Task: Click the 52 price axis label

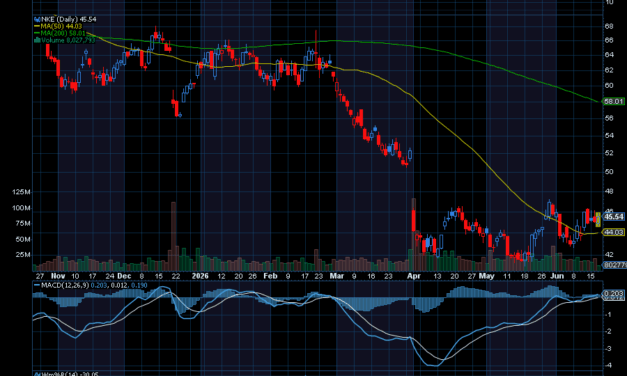Action: click(609, 153)
